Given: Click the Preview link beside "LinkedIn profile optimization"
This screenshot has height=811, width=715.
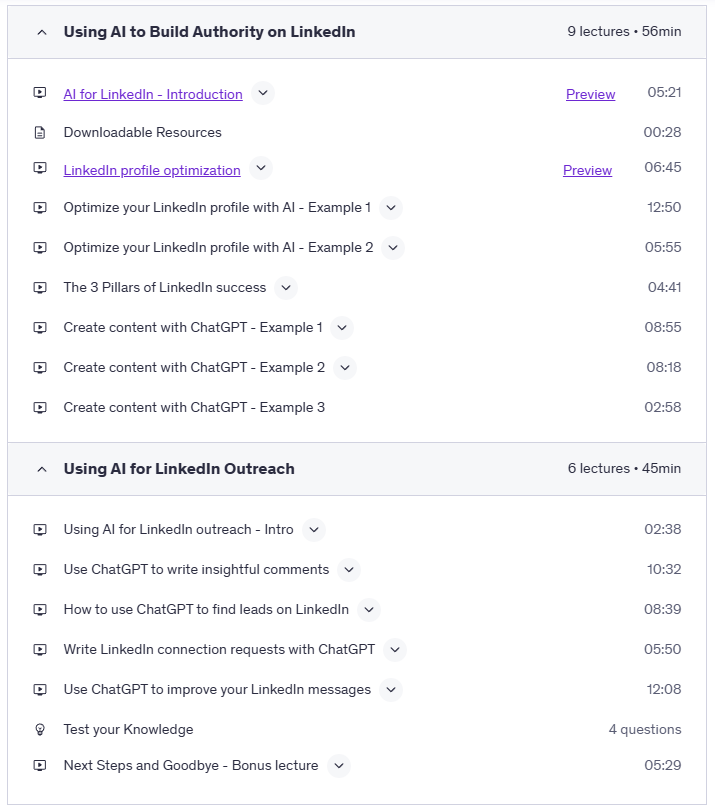Looking at the screenshot, I should (x=587, y=170).
